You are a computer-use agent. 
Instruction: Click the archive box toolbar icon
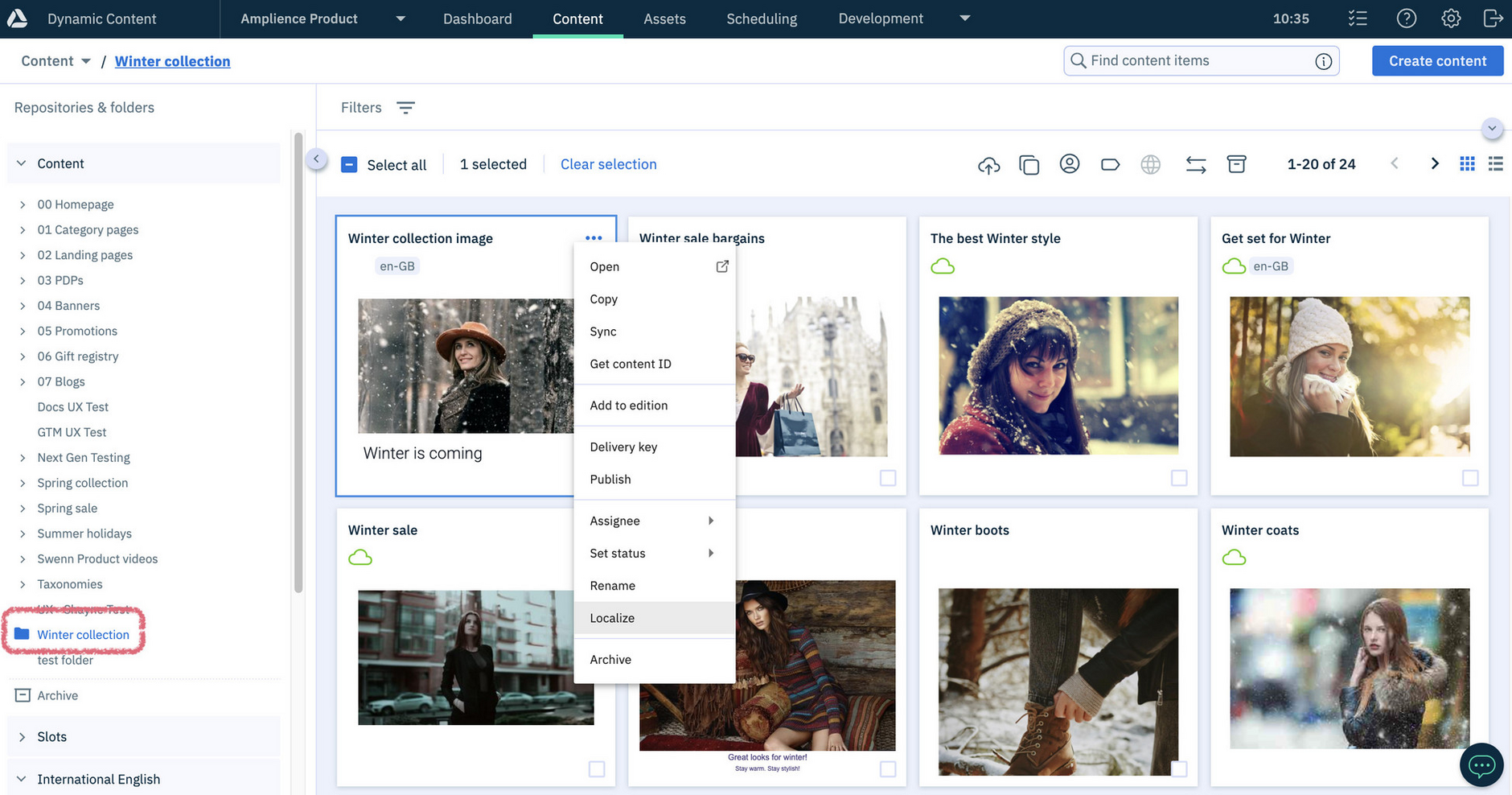point(1236,164)
